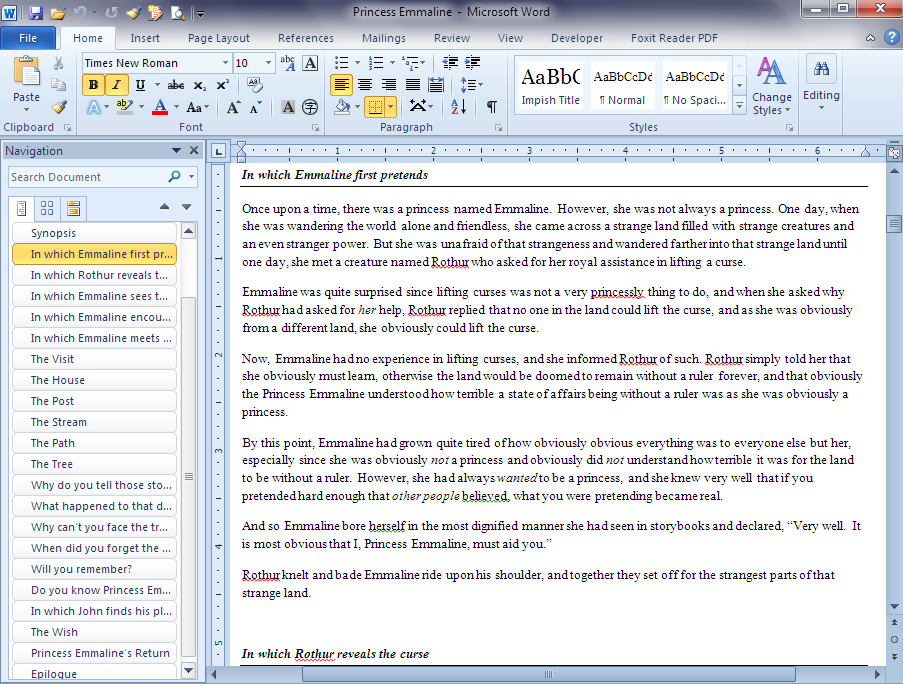Click the Paste clipboard icon

click(26, 71)
